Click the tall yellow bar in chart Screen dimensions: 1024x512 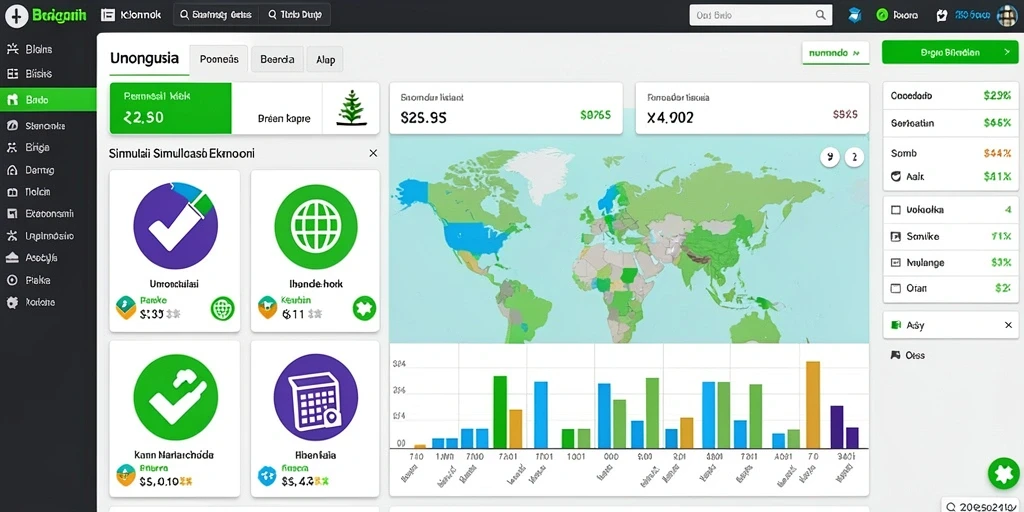point(813,404)
